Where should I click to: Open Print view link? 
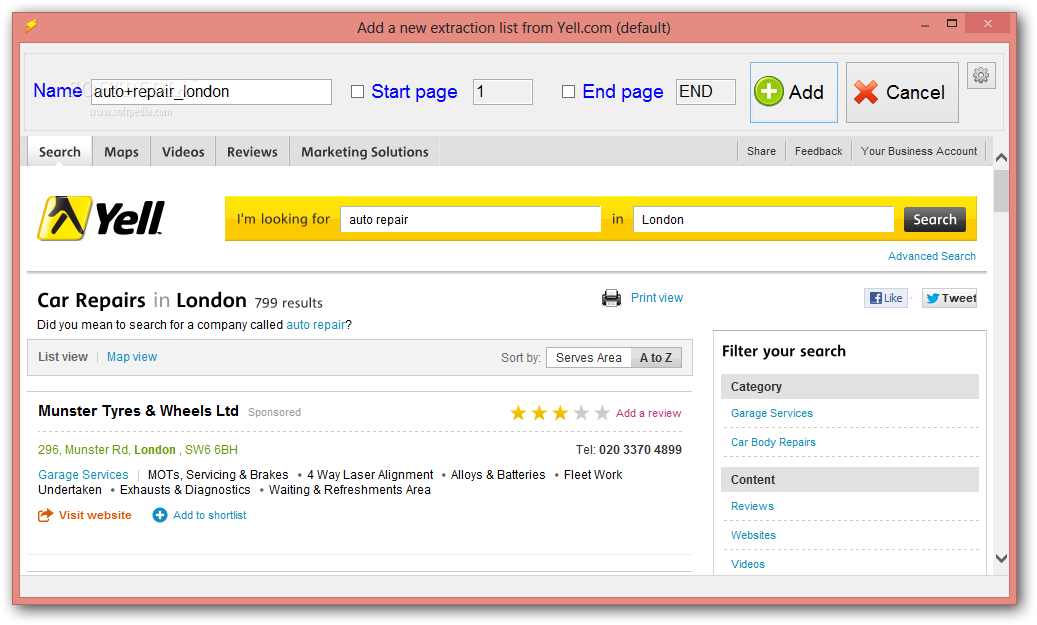point(657,298)
